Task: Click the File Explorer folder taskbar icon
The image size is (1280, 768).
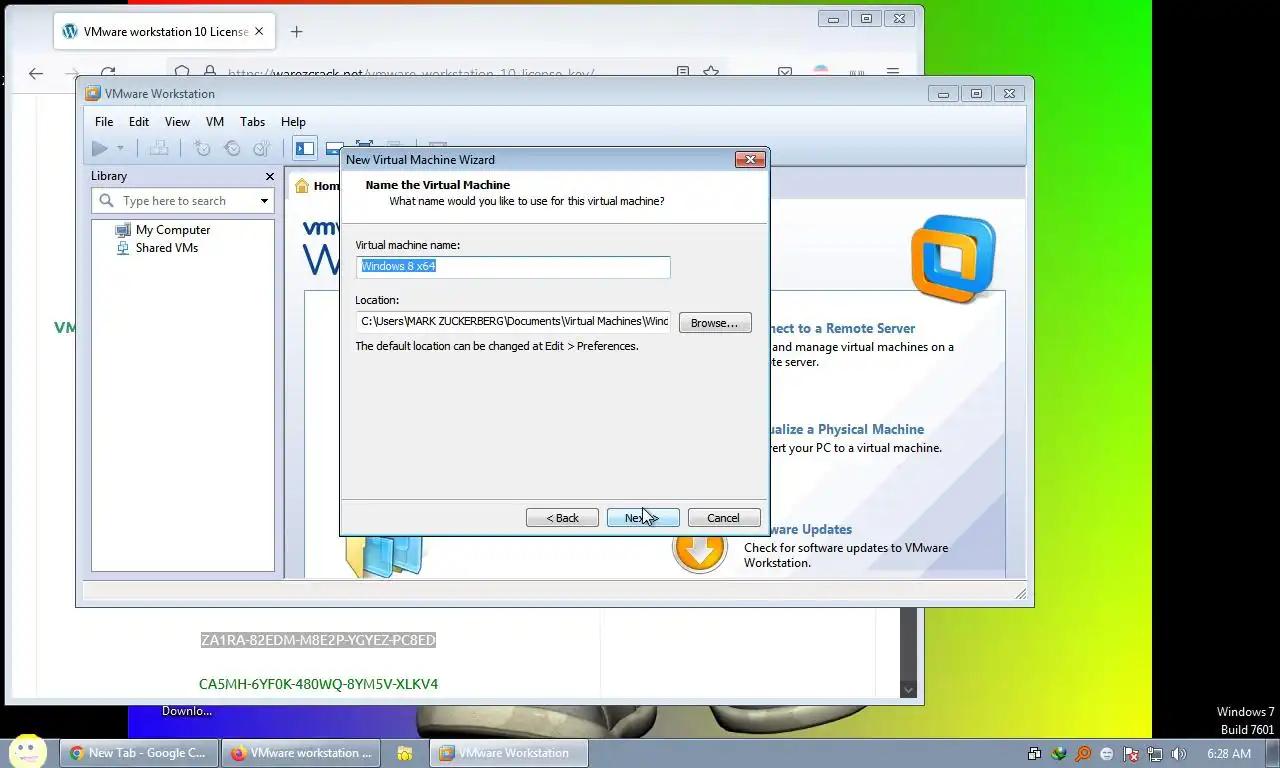Action: (x=405, y=753)
